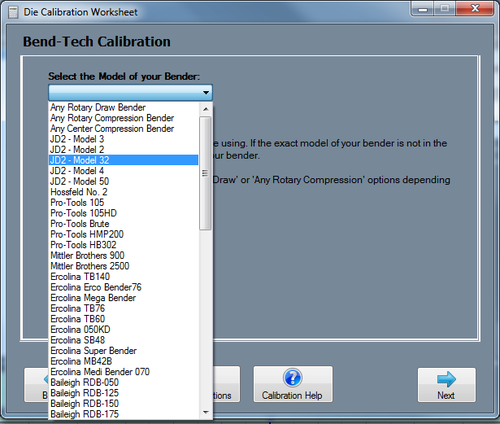Click the dropdown list scrollbar thumb
Image resolution: width=500 pixels, height=424 pixels.
pyautogui.click(x=205, y=173)
